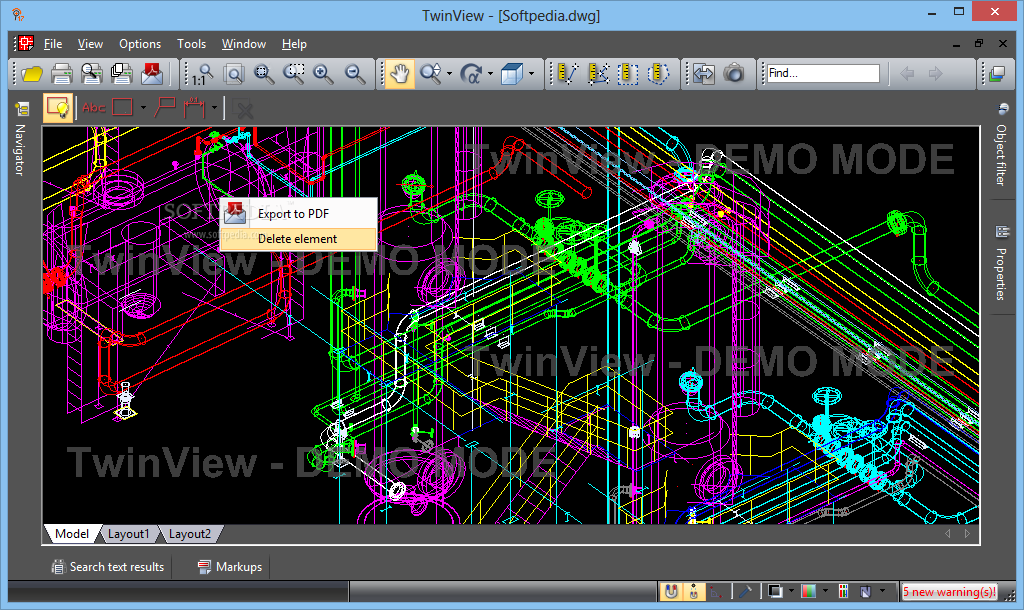Click the compare drawings arrows icon

click(x=703, y=74)
